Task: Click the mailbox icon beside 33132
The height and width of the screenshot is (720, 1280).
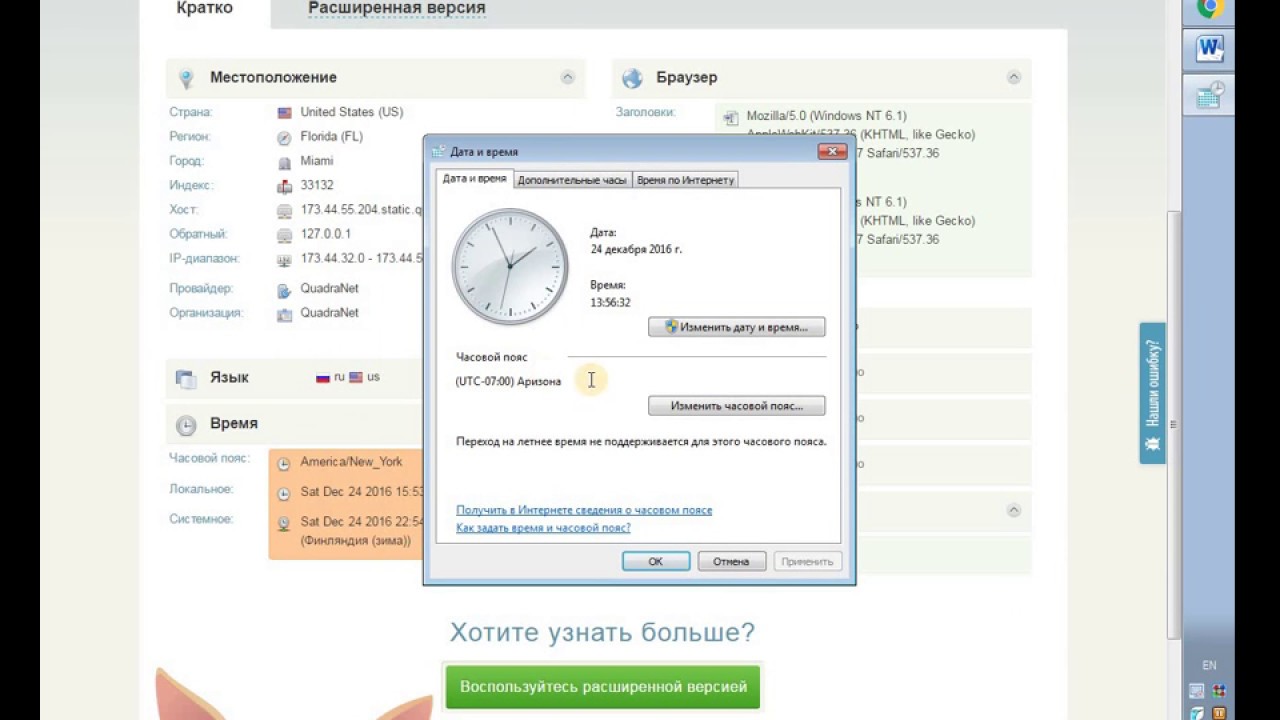Action: tap(284, 186)
